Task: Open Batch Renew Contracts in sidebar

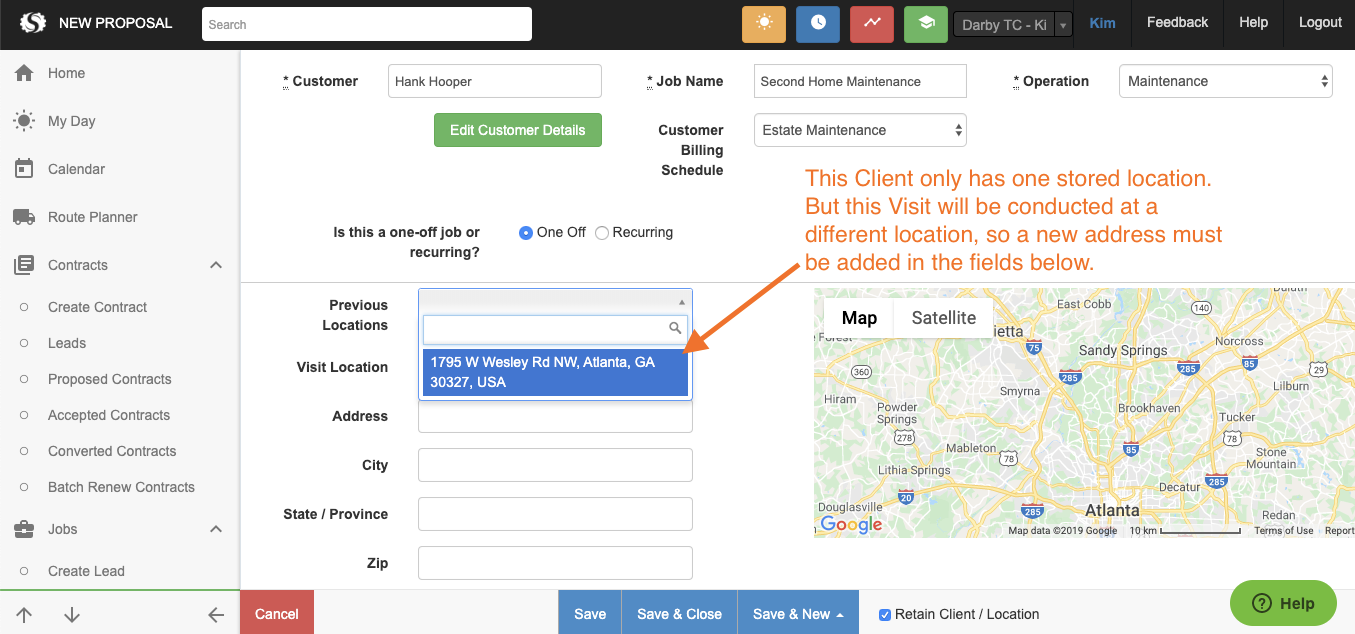Action: (x=121, y=487)
